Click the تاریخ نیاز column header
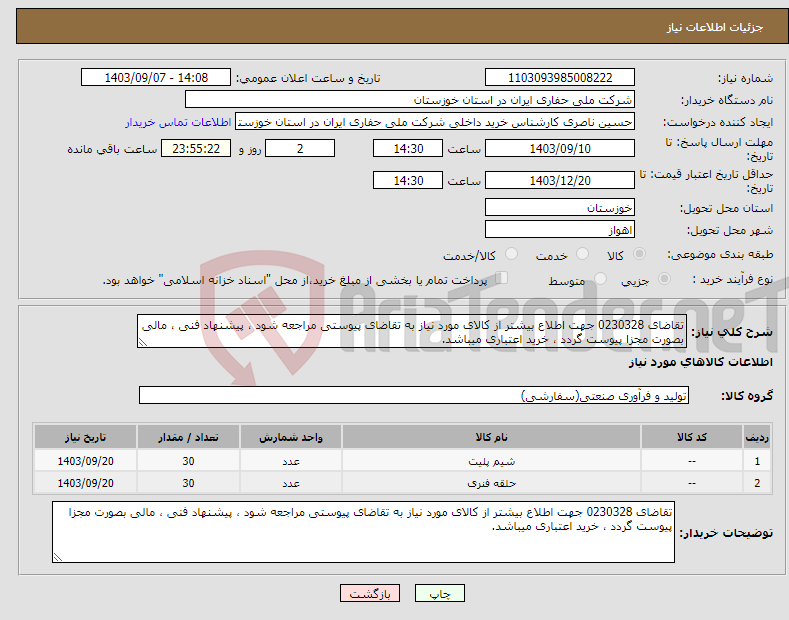The width and height of the screenshot is (789, 620). 86,437
